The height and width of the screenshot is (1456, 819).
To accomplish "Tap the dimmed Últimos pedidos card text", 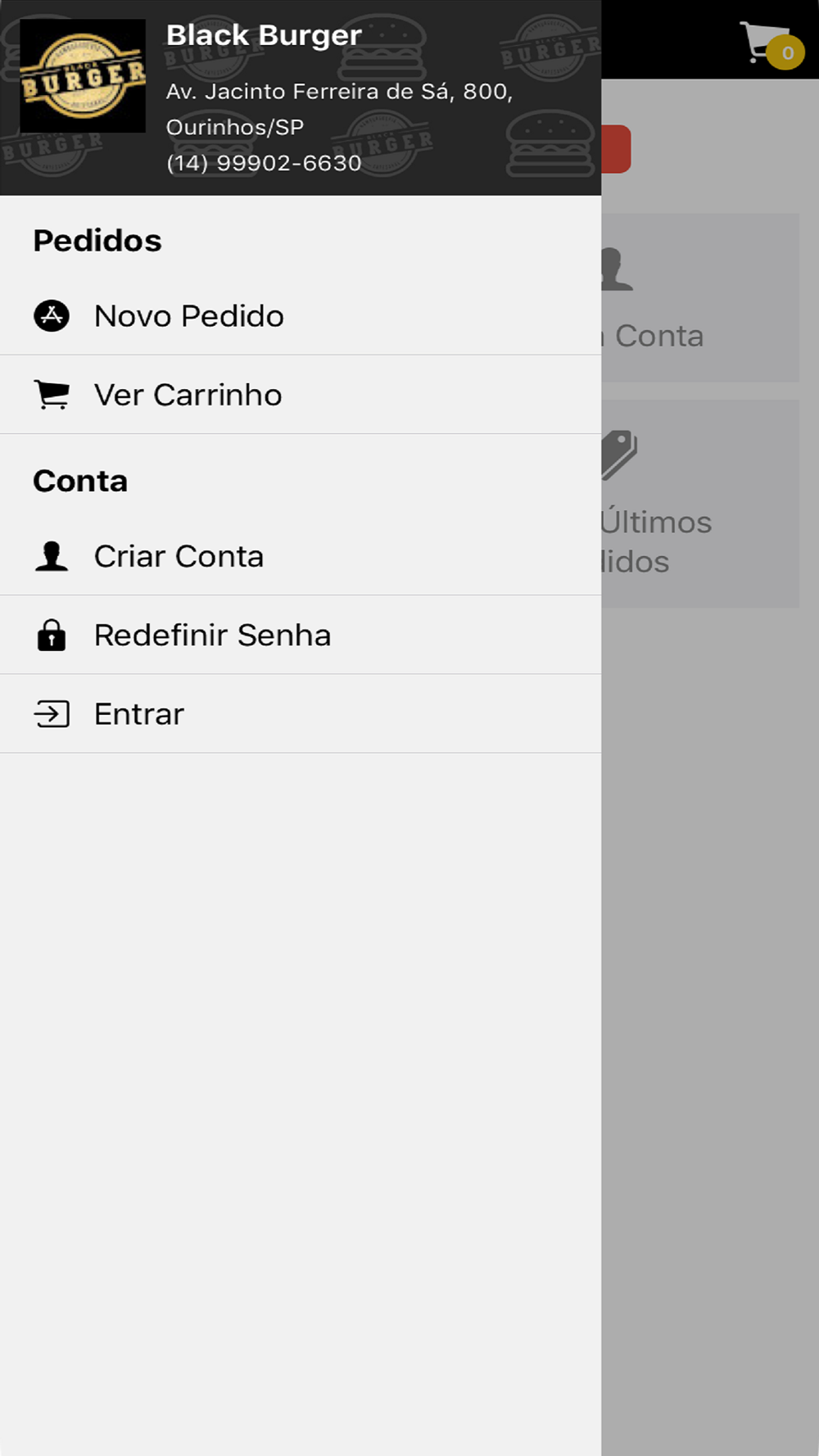I will click(x=655, y=541).
